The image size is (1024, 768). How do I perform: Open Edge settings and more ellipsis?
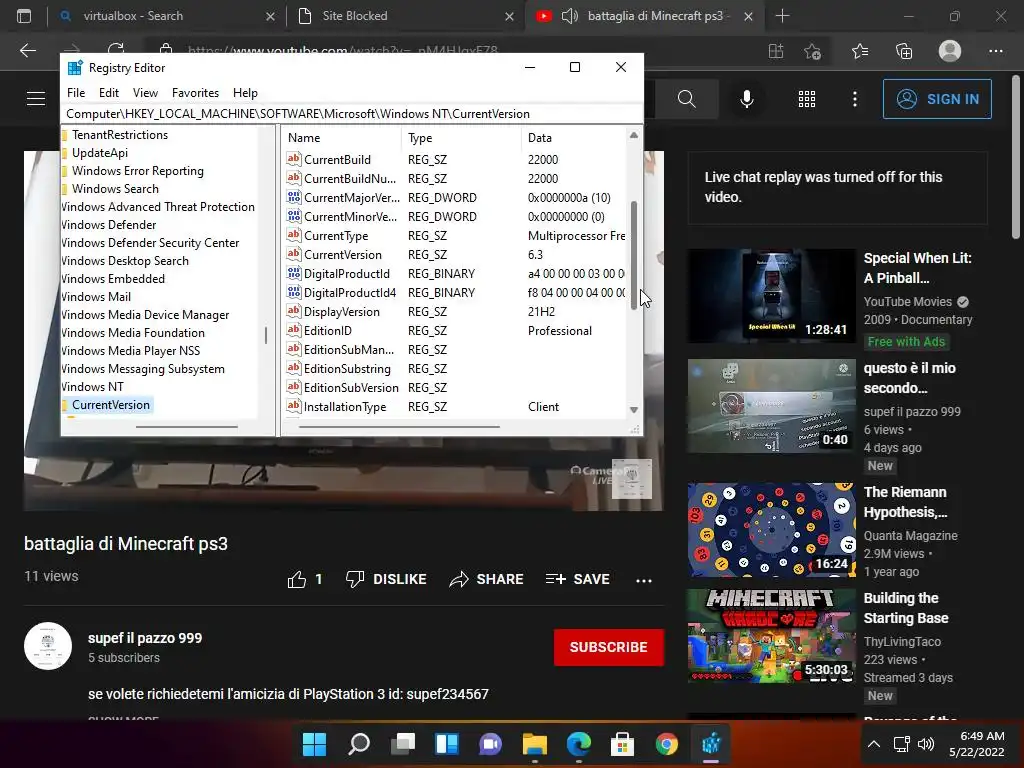coord(995,51)
